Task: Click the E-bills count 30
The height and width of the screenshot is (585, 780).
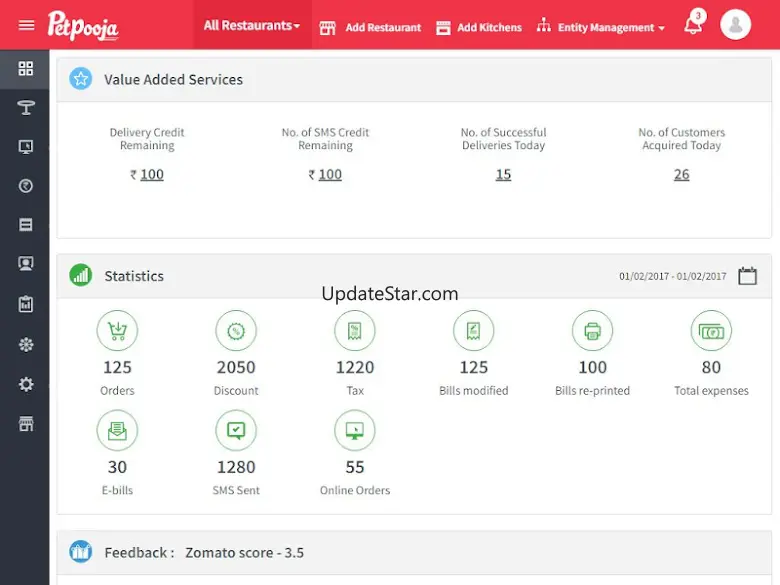Action: [x=117, y=467]
